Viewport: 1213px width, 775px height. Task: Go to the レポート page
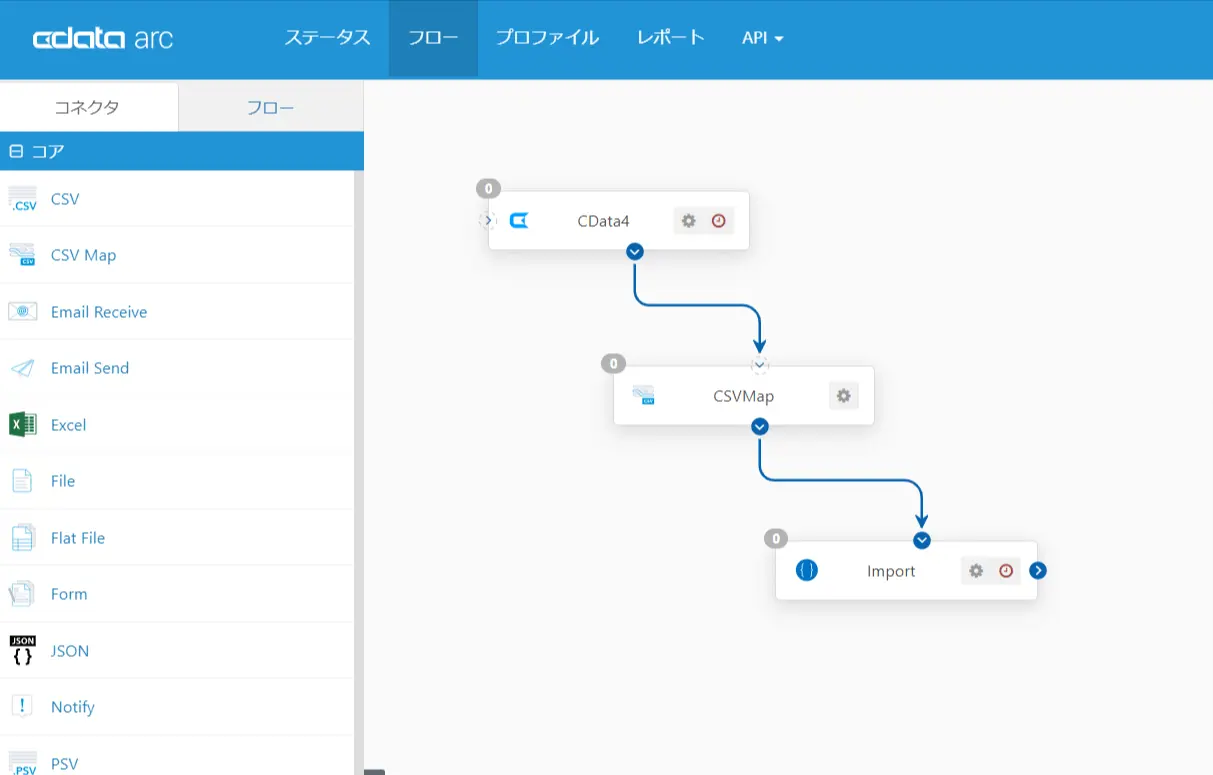click(671, 38)
